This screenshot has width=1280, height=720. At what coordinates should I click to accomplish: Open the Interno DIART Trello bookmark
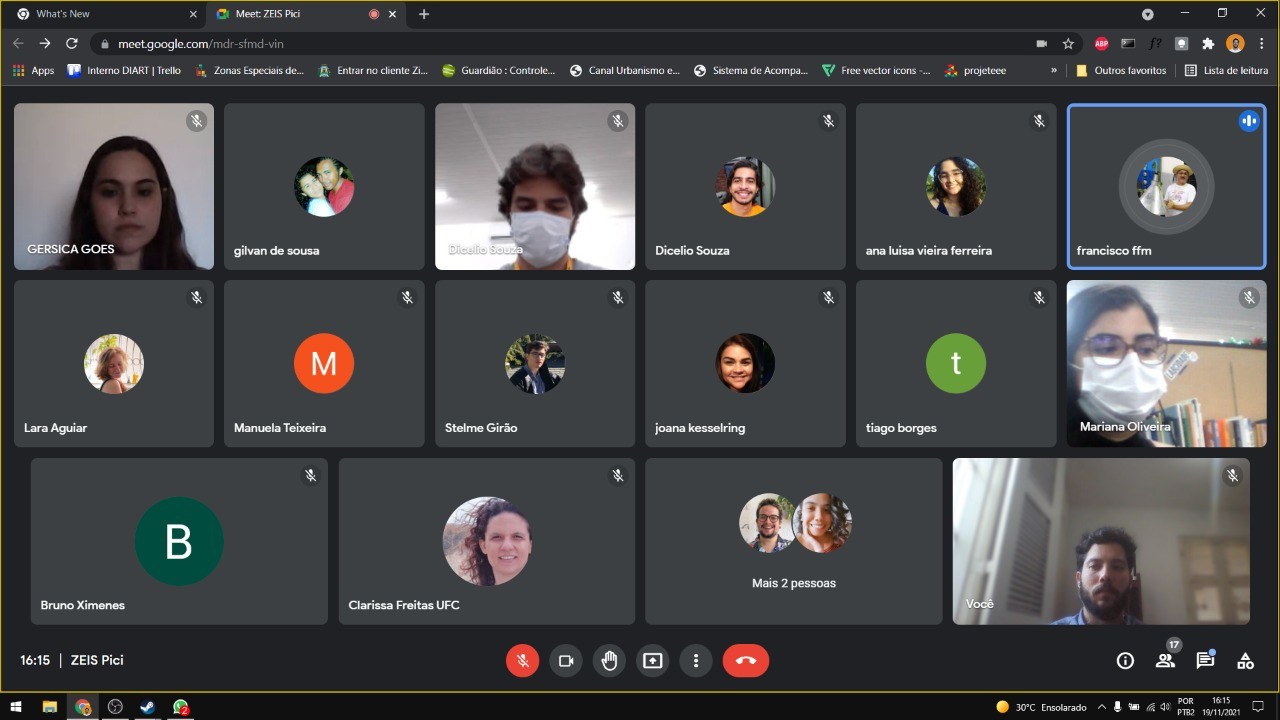click(124, 71)
